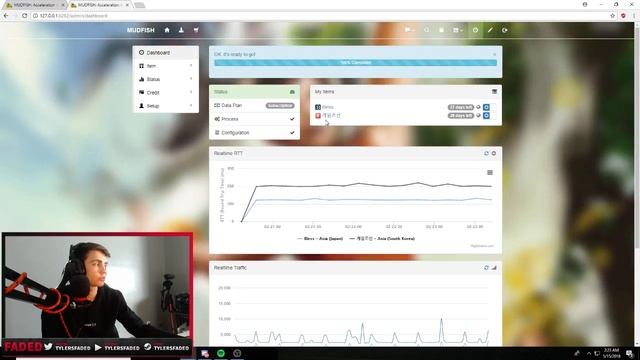
Task: Click the red shield extension icon
Action: coord(623,16)
